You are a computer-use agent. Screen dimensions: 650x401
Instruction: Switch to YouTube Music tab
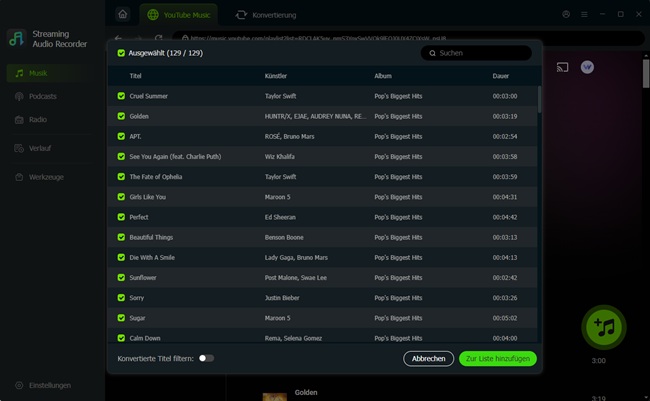(x=179, y=15)
